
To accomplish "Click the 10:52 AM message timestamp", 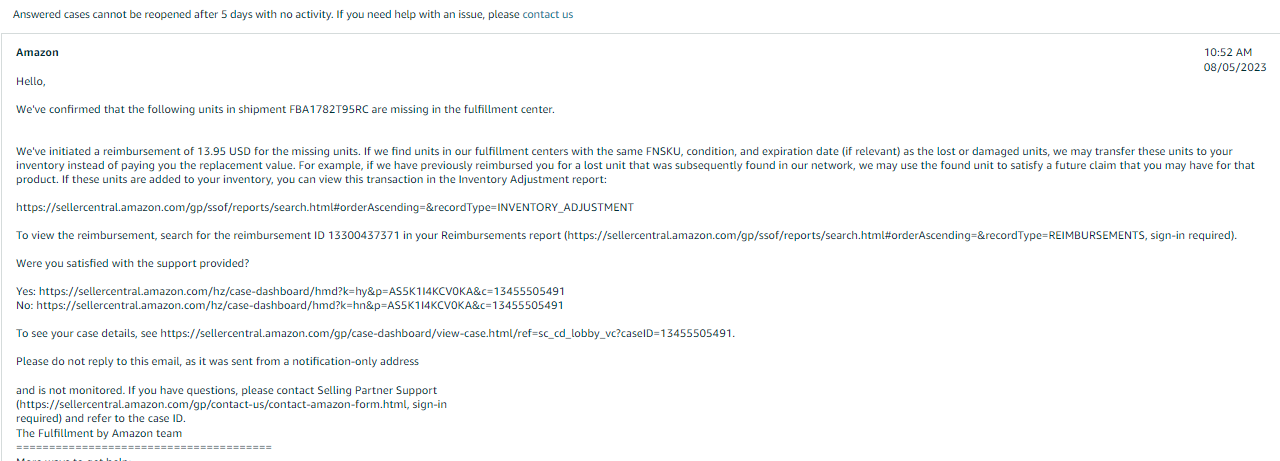I will click(x=1228, y=52).
